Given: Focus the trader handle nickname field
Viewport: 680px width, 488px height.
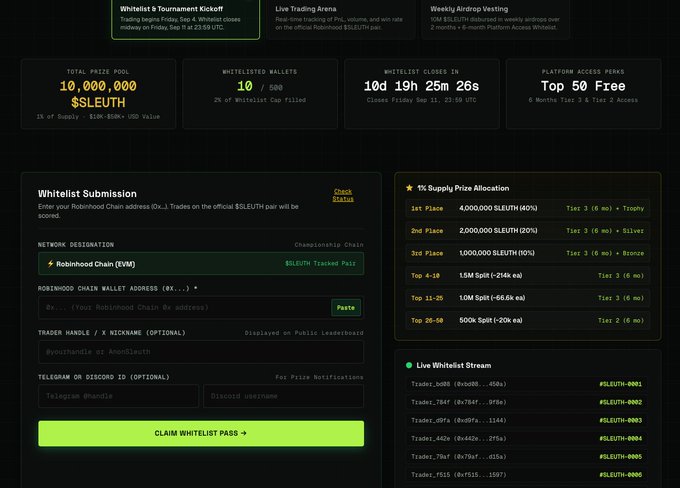Looking at the screenshot, I should pos(201,352).
